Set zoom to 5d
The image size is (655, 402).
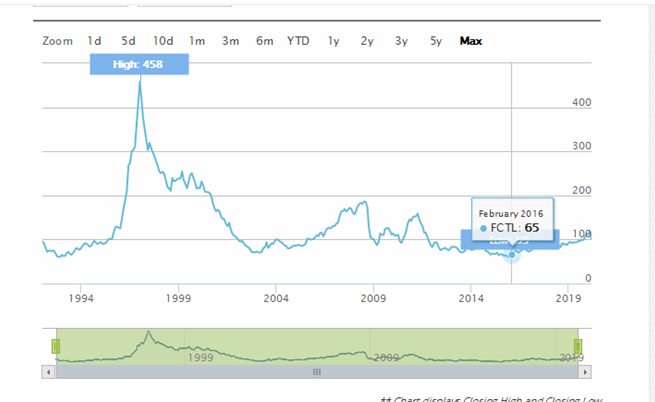[128, 41]
